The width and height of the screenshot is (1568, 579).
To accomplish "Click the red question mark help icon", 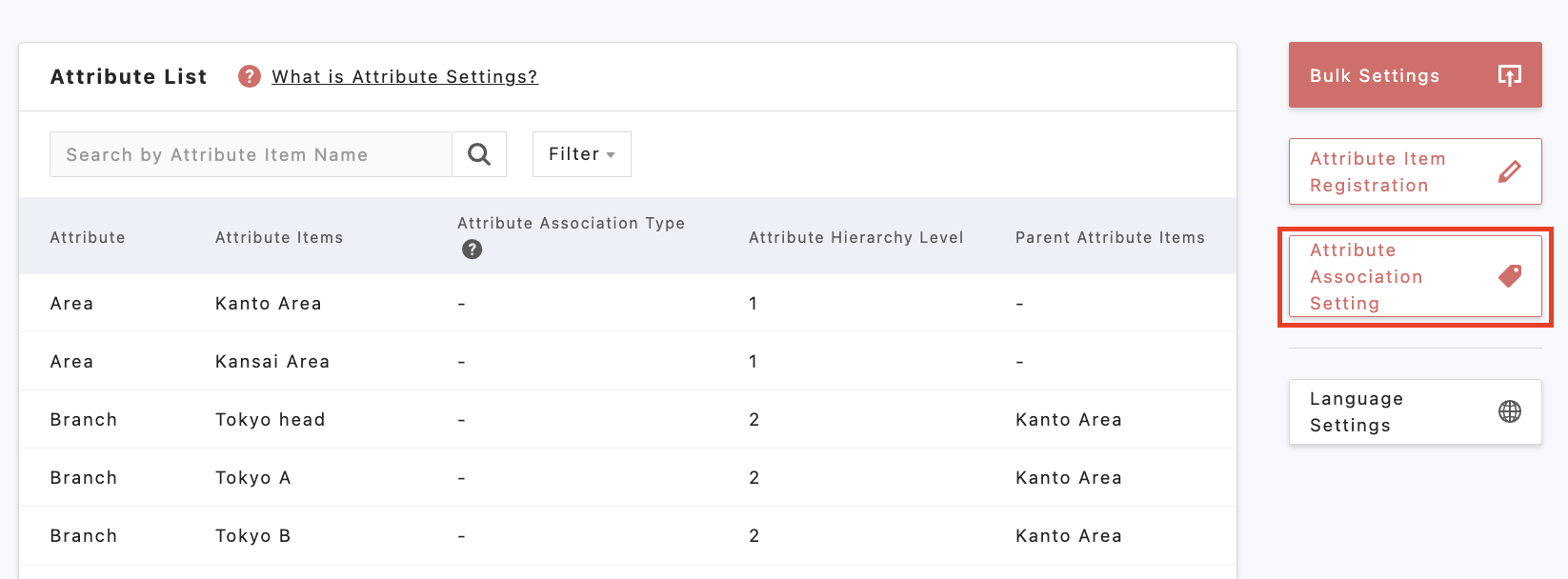I will pyautogui.click(x=250, y=76).
